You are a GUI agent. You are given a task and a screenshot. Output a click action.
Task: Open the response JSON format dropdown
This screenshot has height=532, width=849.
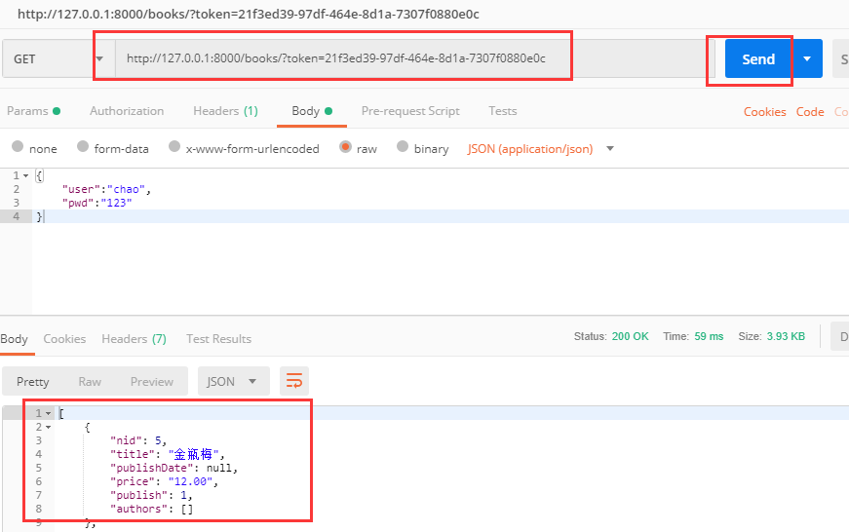point(233,381)
